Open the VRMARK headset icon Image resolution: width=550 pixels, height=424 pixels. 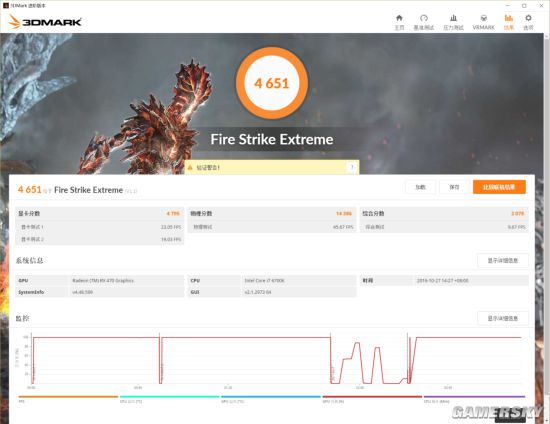click(483, 22)
